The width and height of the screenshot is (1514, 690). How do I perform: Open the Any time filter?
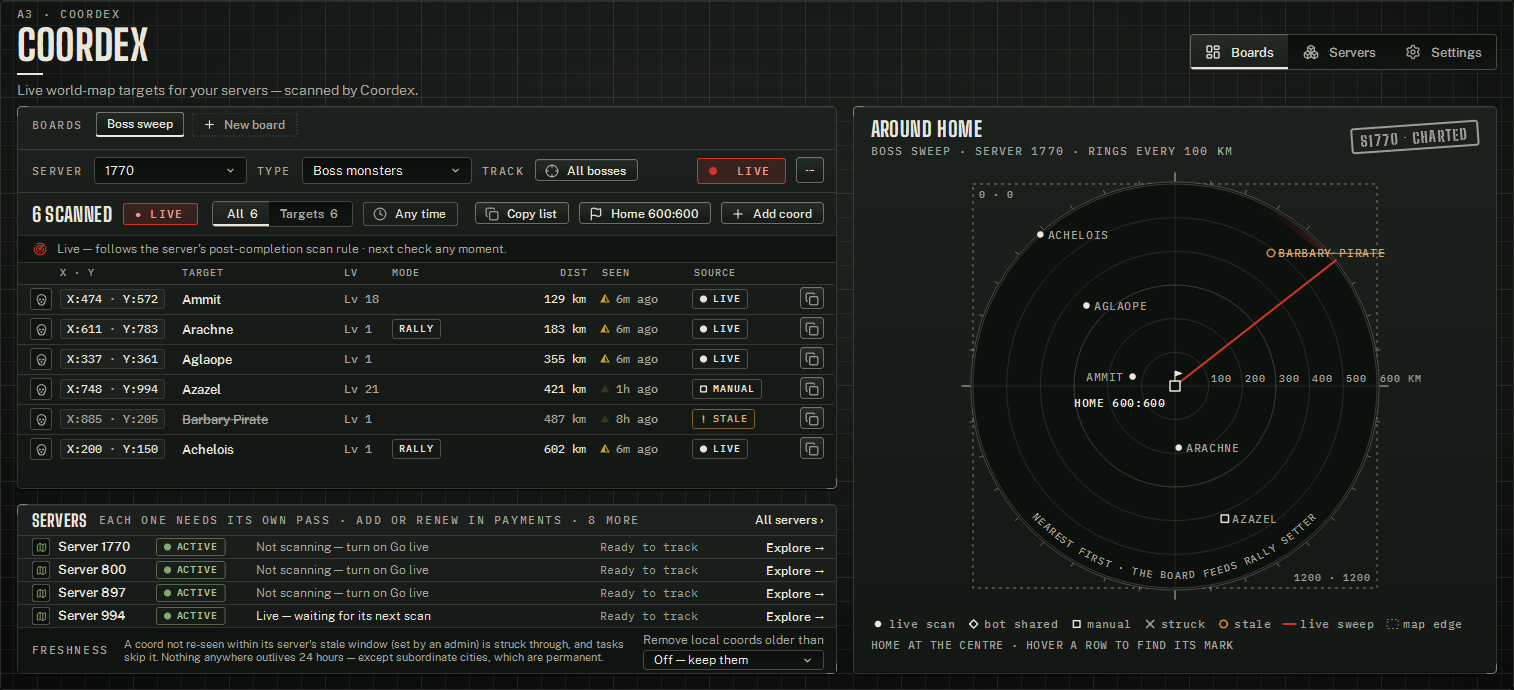click(x=410, y=214)
